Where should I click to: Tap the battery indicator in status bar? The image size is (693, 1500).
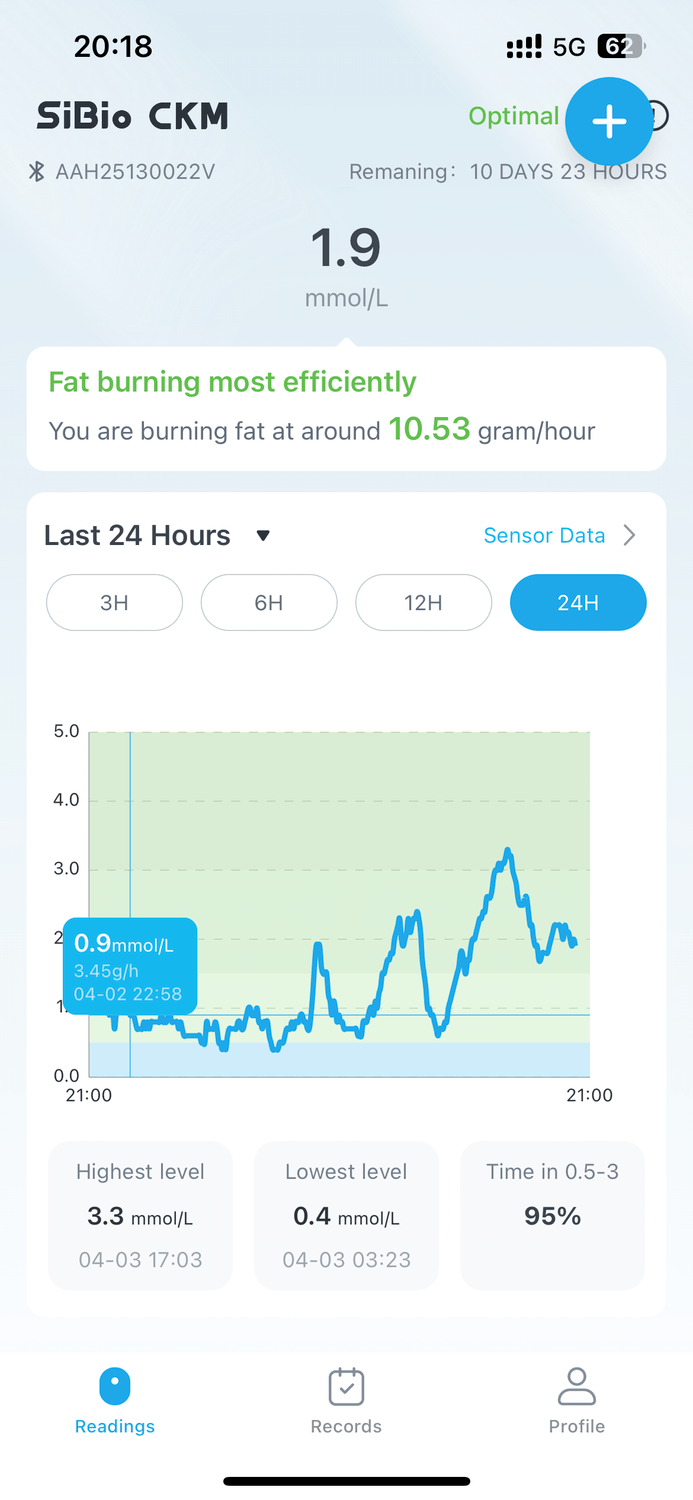click(621, 46)
